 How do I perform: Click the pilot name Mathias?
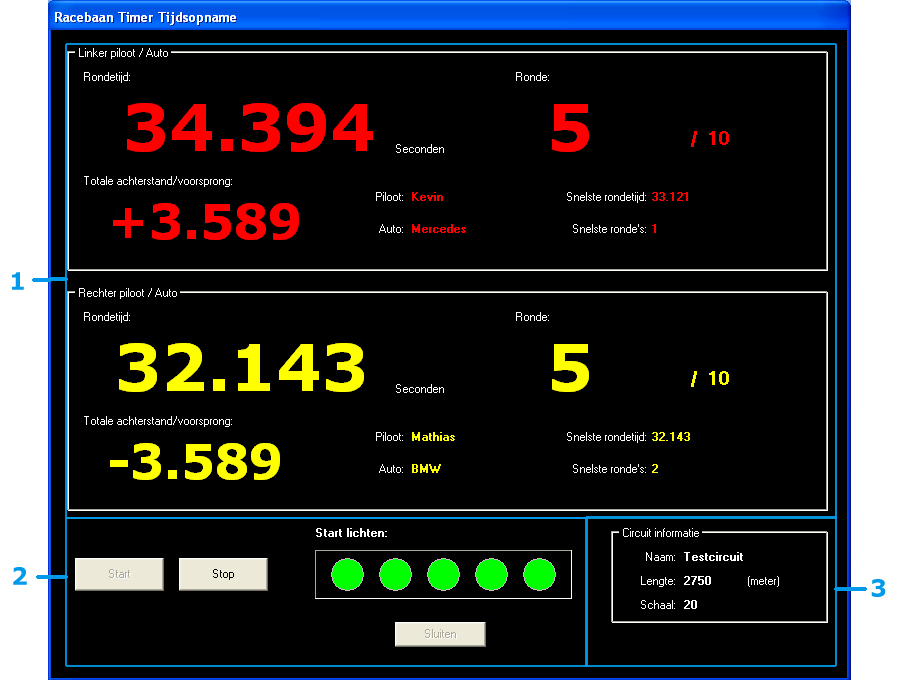[x=433, y=437]
